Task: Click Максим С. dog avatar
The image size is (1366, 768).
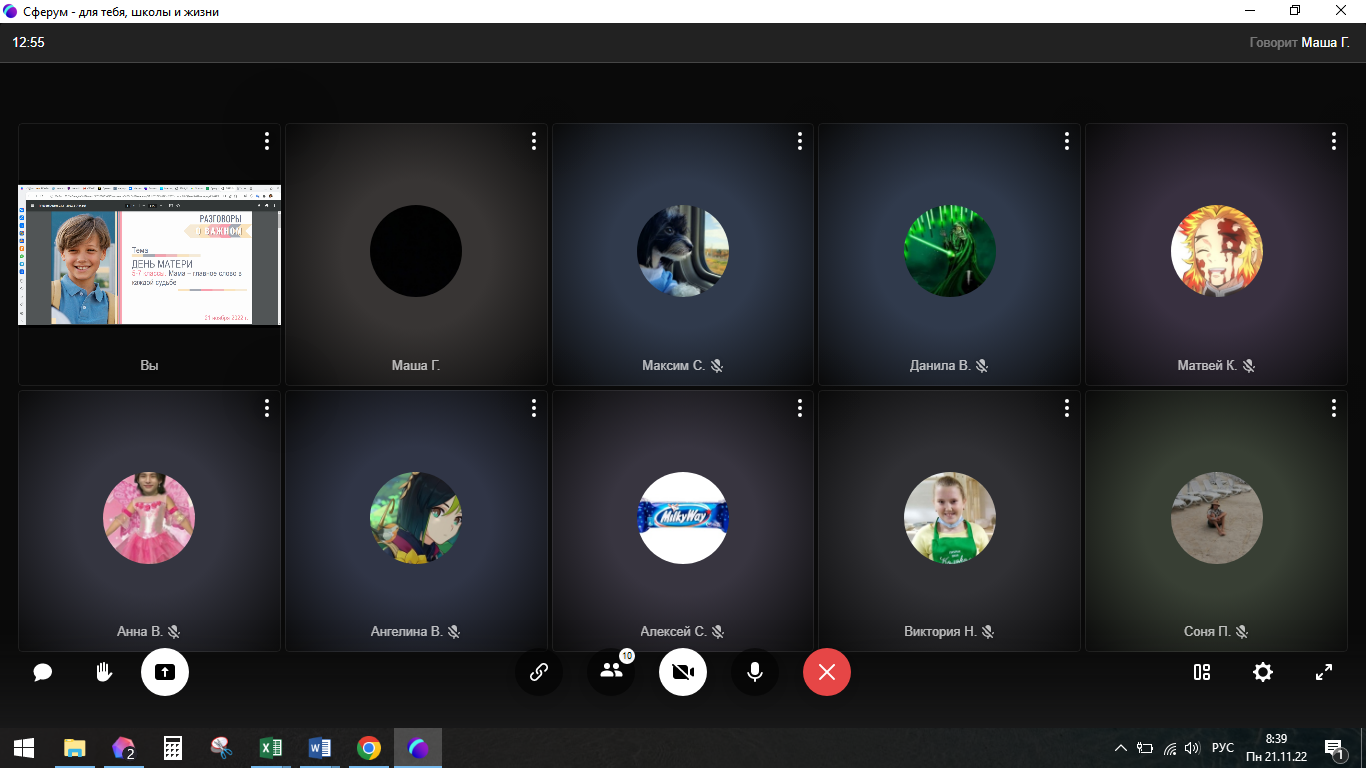Action: pos(683,251)
